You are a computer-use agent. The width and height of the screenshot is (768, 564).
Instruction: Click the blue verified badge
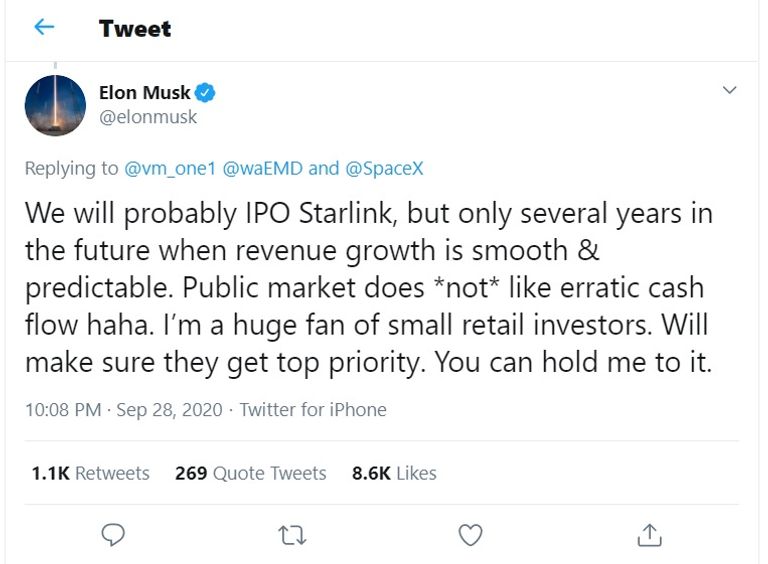coord(205,93)
